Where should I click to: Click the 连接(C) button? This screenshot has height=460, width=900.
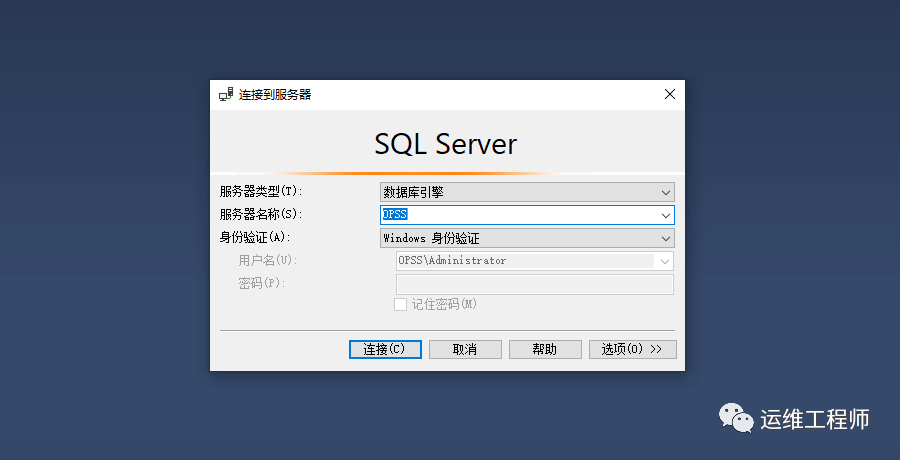pos(385,349)
